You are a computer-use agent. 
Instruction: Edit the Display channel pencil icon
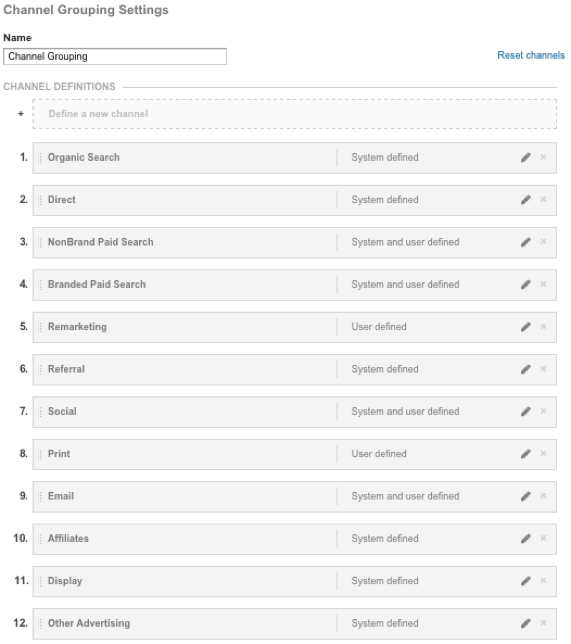pyautogui.click(x=525, y=581)
